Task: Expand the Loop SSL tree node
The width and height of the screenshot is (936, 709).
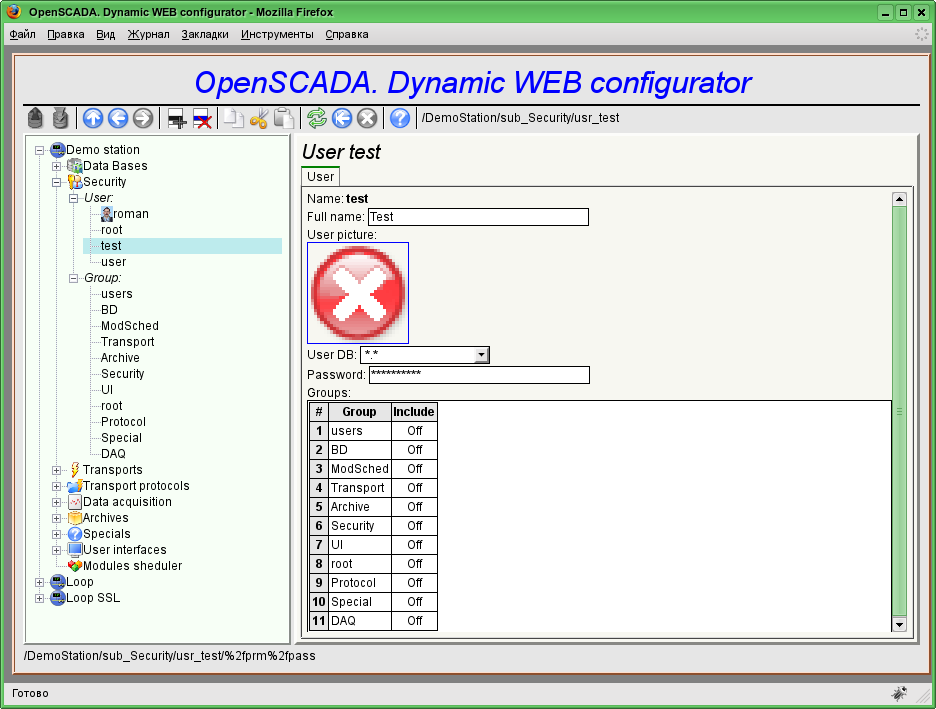Action: (x=39, y=599)
